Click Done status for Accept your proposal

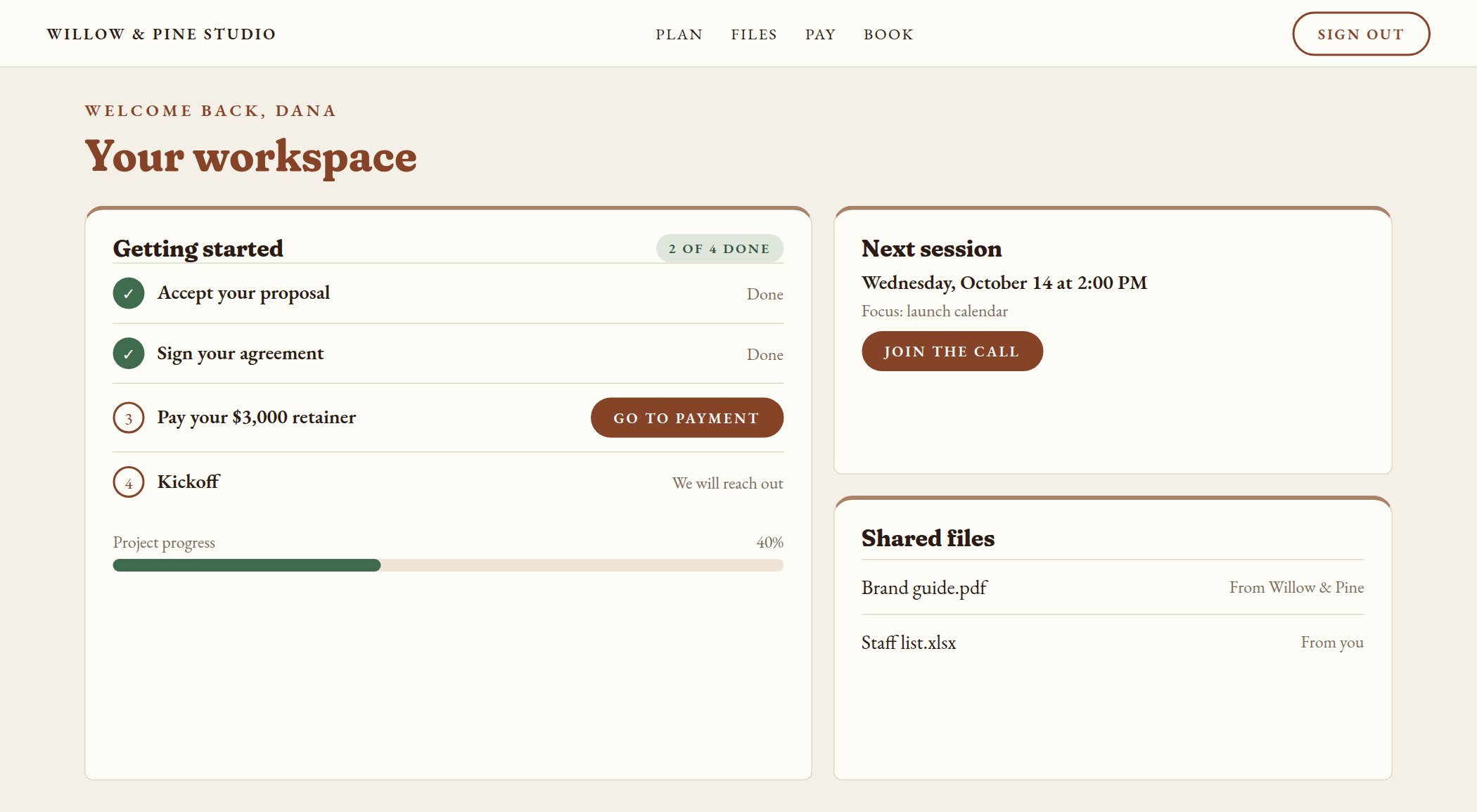tap(765, 295)
